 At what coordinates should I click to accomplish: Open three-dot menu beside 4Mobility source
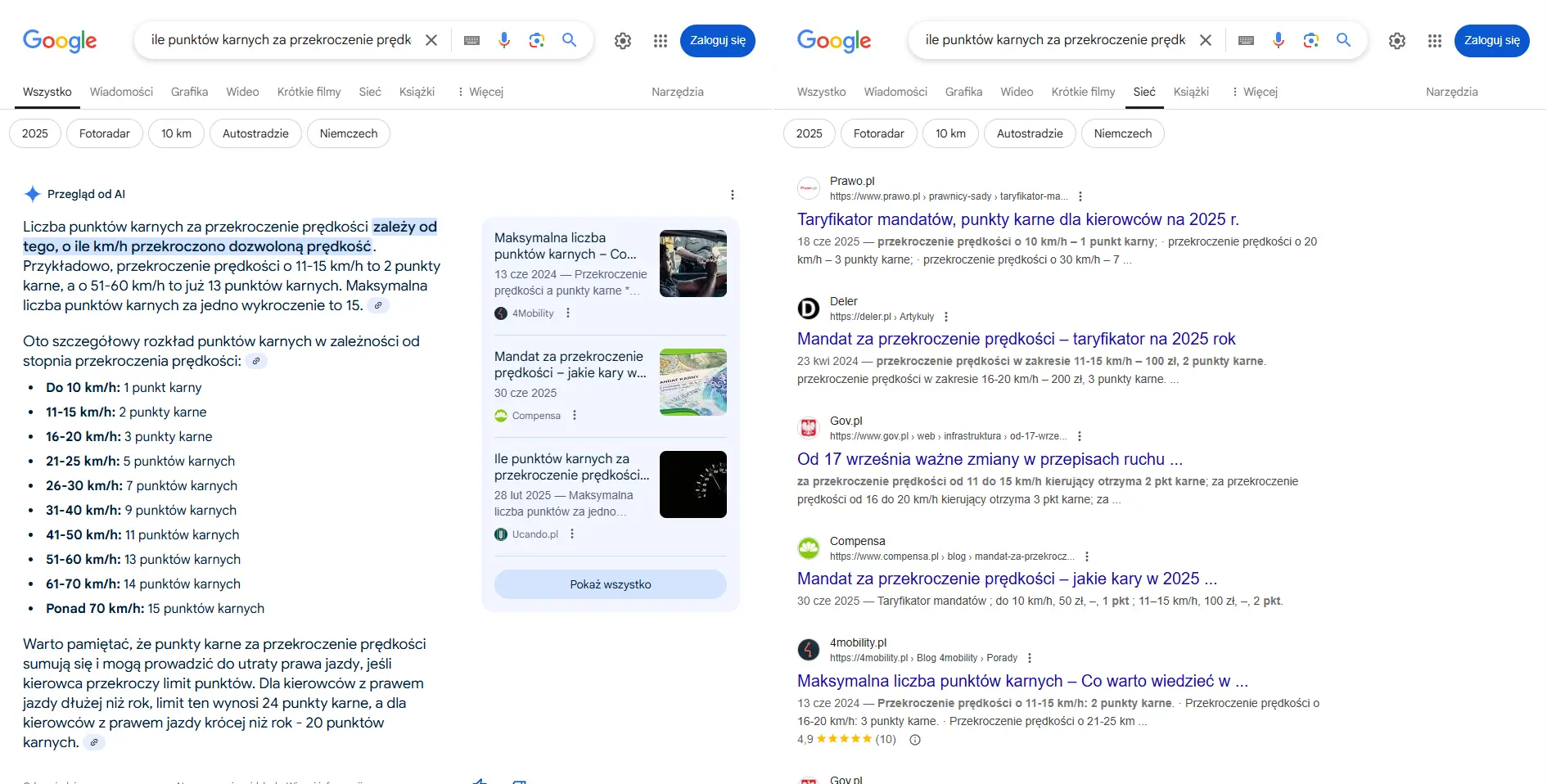pos(568,313)
